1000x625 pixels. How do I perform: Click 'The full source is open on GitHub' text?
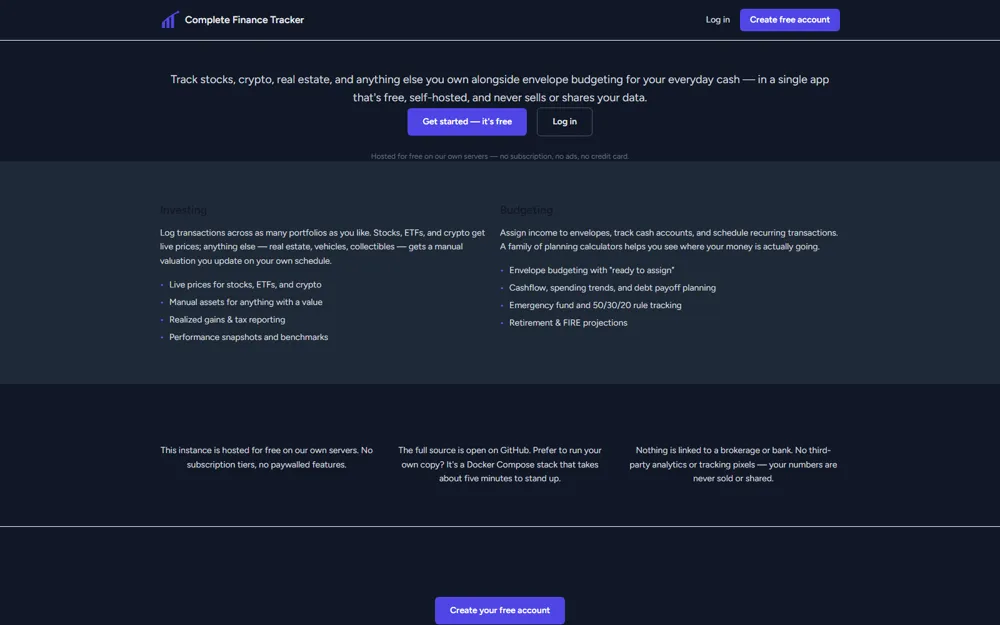tap(499, 464)
